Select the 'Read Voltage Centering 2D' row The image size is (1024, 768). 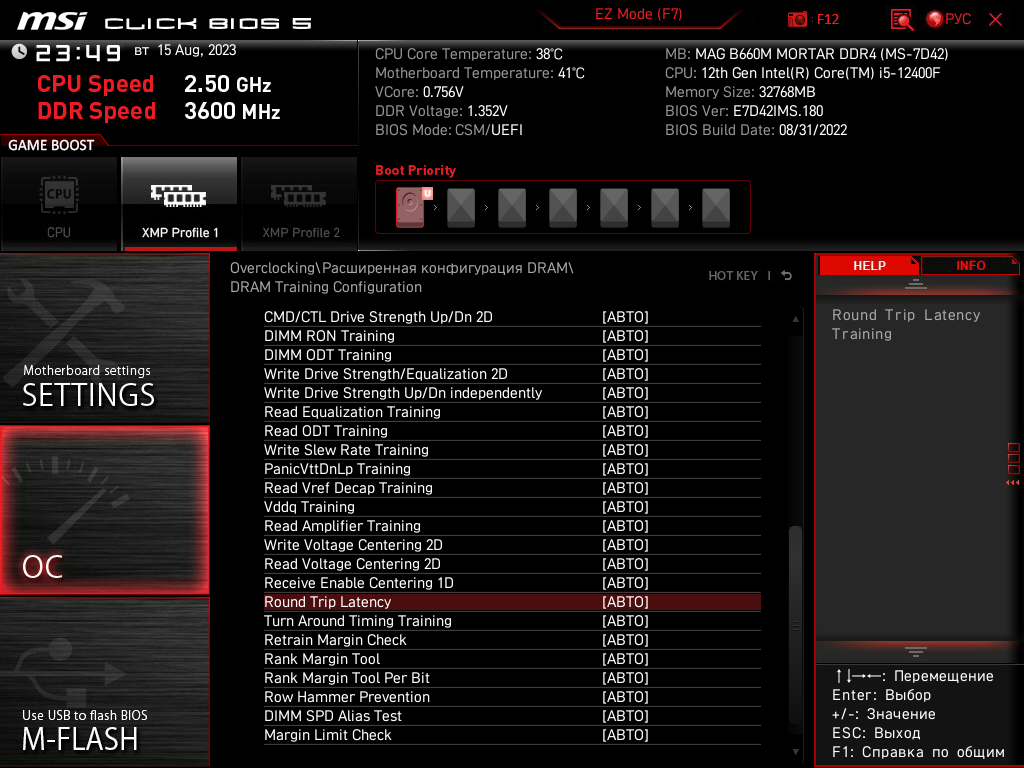click(x=512, y=564)
